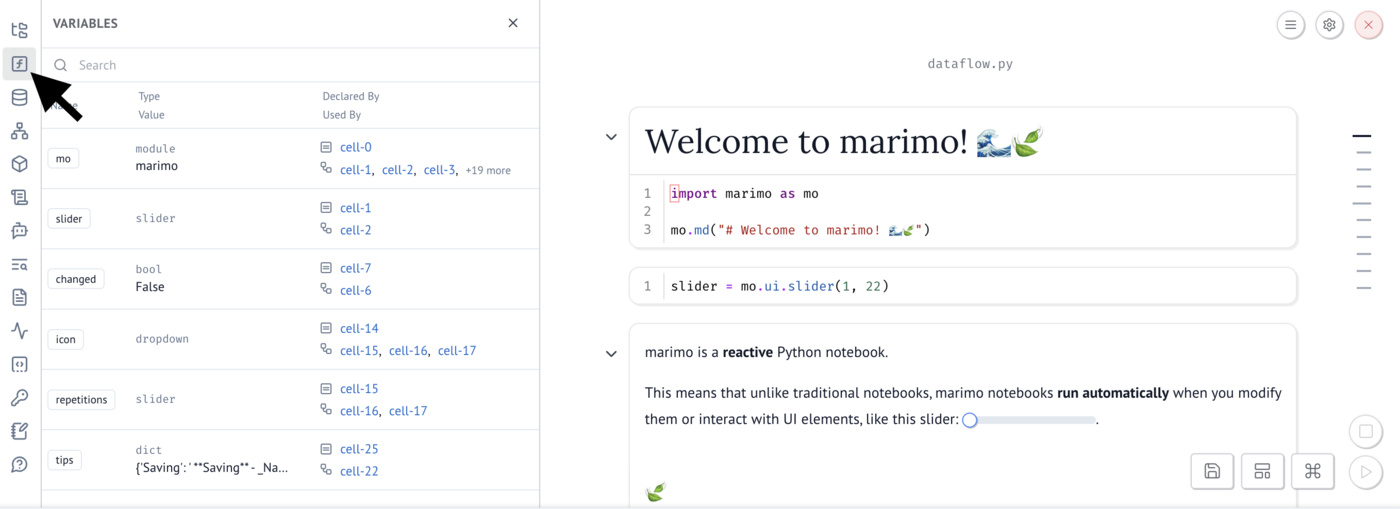Open the packages cube icon
Screen dimensions: 1400x509
19,164
